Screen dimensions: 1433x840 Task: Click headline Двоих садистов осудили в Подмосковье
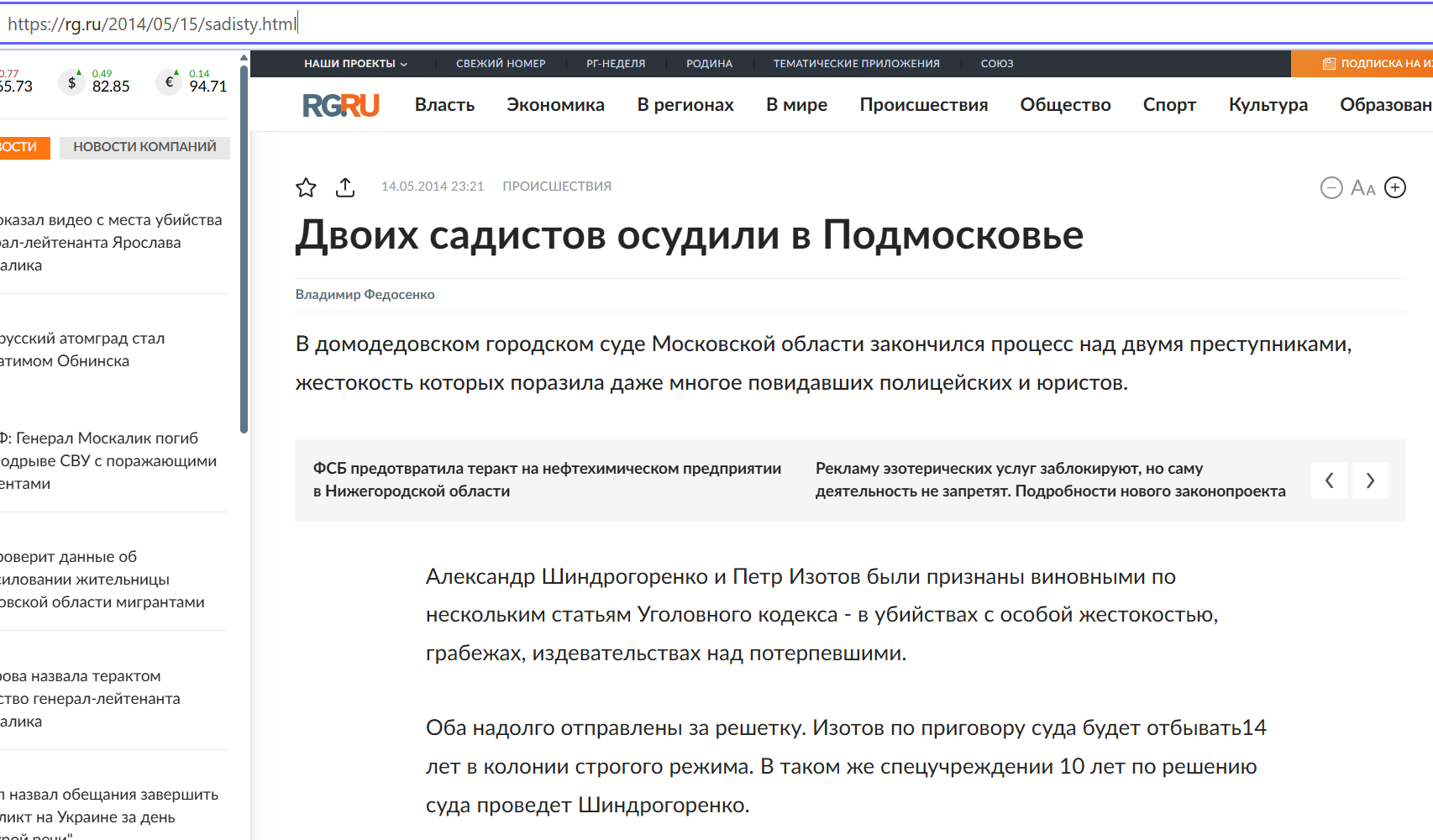[690, 235]
